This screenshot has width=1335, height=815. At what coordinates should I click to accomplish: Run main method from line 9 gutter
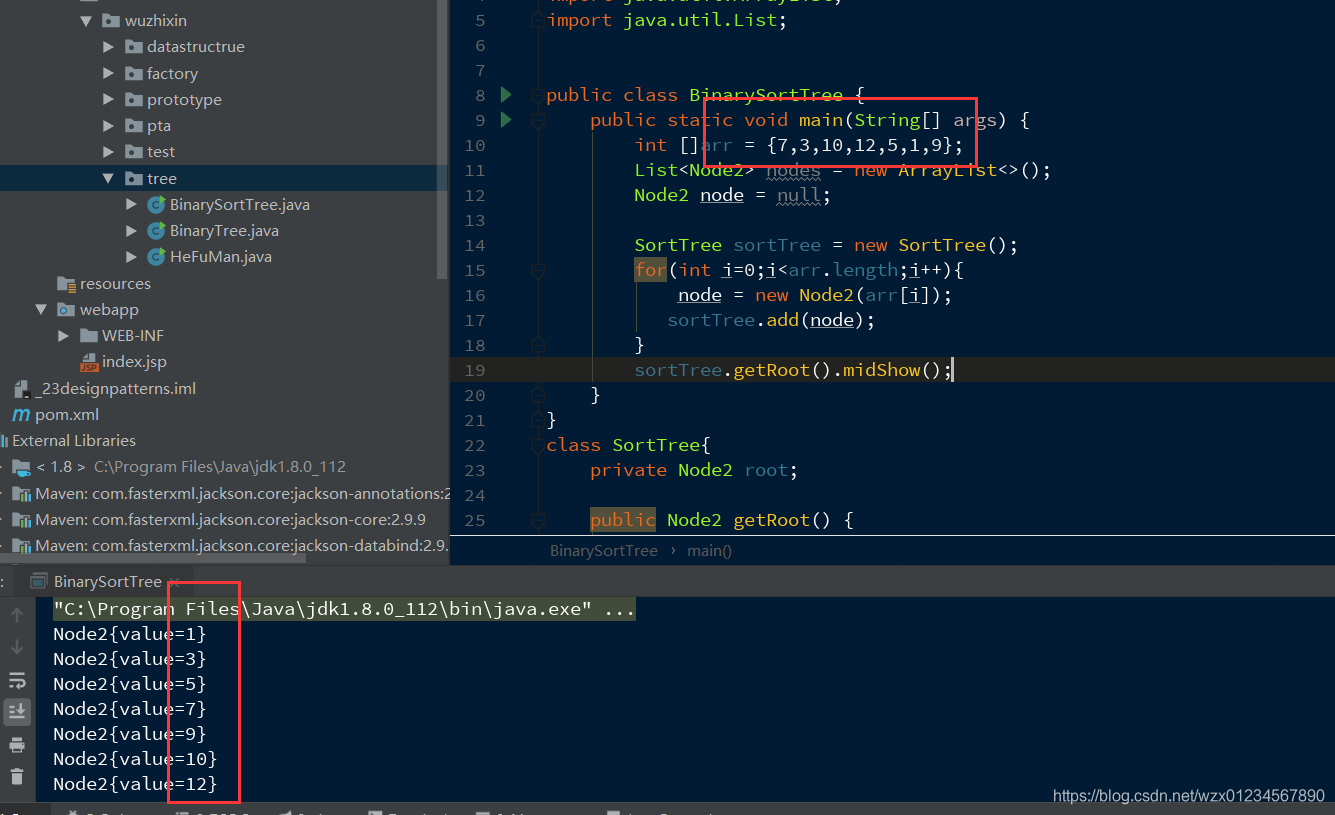click(506, 120)
